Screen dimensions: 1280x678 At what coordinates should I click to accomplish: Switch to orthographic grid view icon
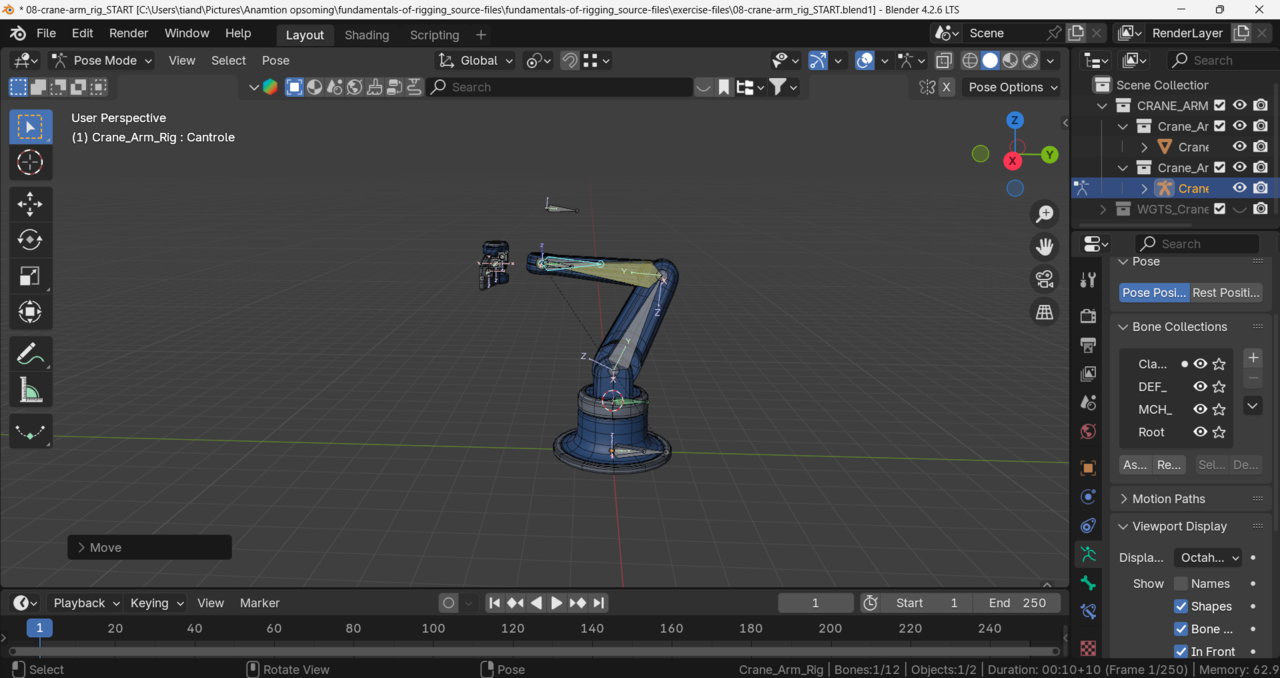coord(1045,313)
